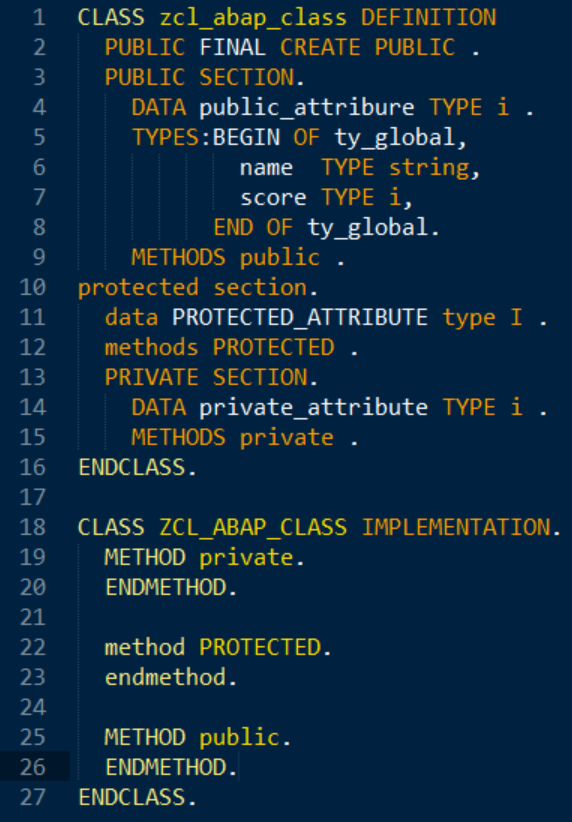The image size is (572, 822).
Task: Click the DEFINITION keyword on line 1
Action: tap(428, 18)
